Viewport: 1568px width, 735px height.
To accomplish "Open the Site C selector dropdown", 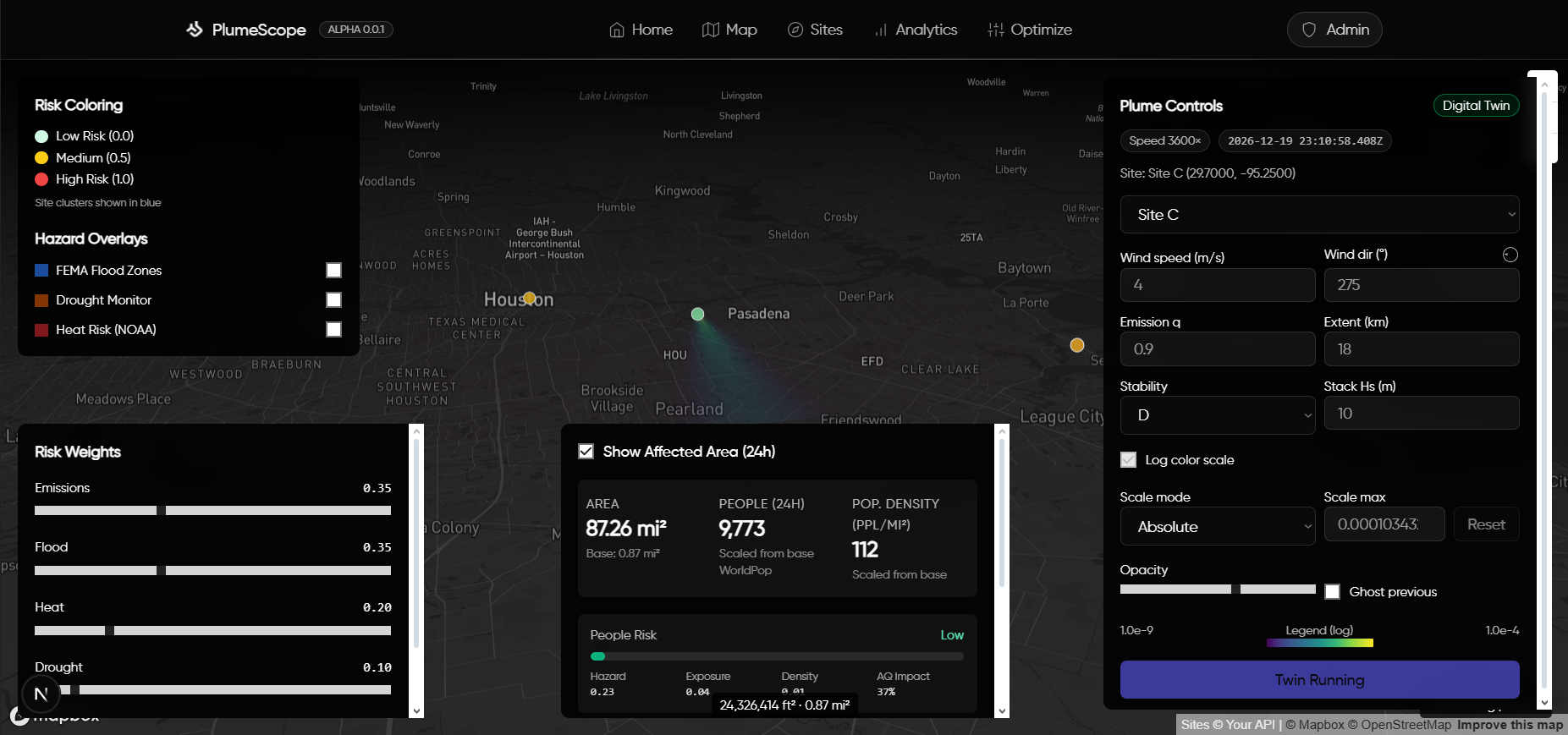I will click(x=1319, y=215).
